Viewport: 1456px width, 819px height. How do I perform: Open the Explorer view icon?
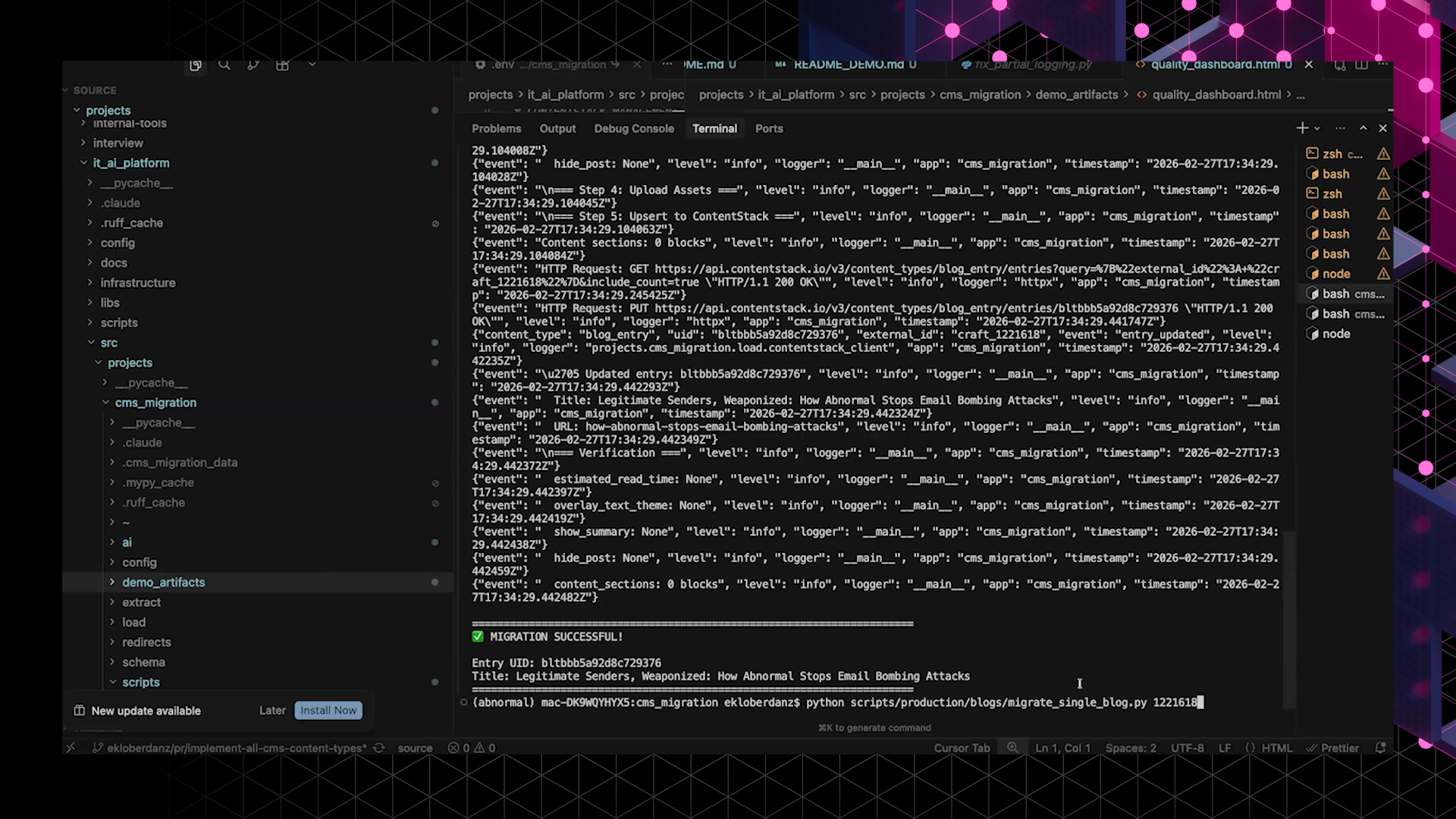point(196,66)
